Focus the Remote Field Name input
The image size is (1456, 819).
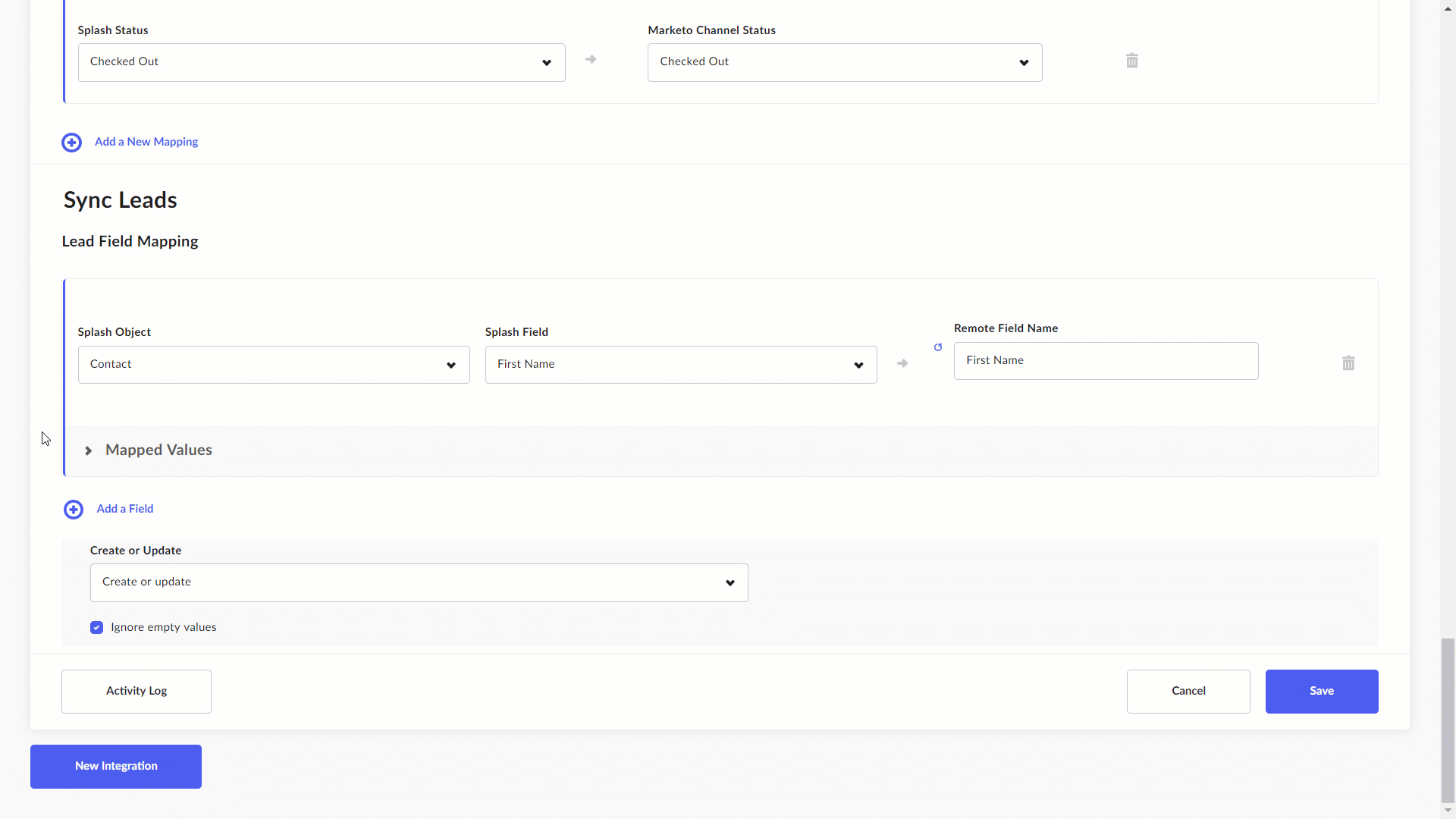tap(1106, 361)
